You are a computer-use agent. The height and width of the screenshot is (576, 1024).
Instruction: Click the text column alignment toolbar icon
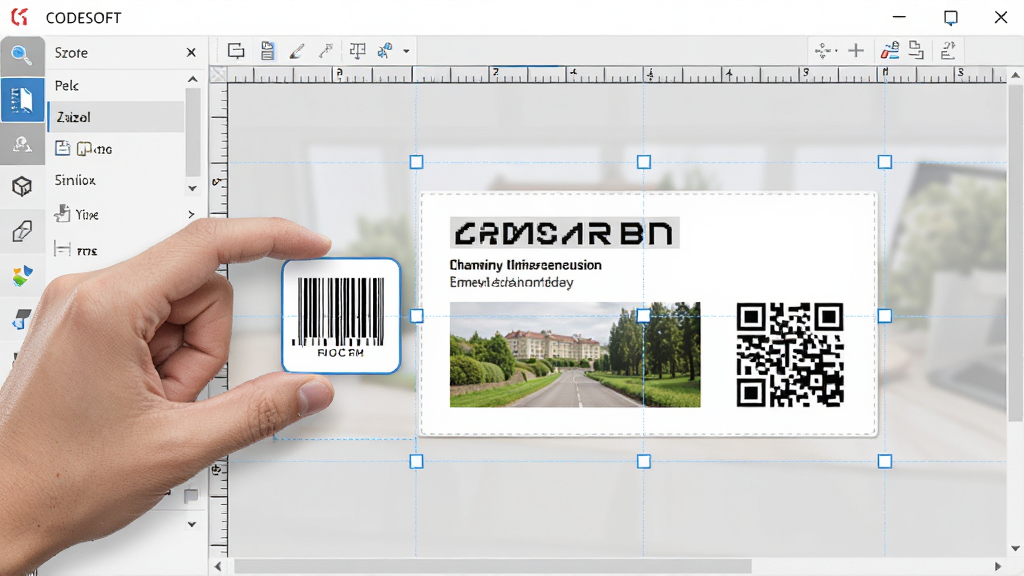click(x=357, y=51)
